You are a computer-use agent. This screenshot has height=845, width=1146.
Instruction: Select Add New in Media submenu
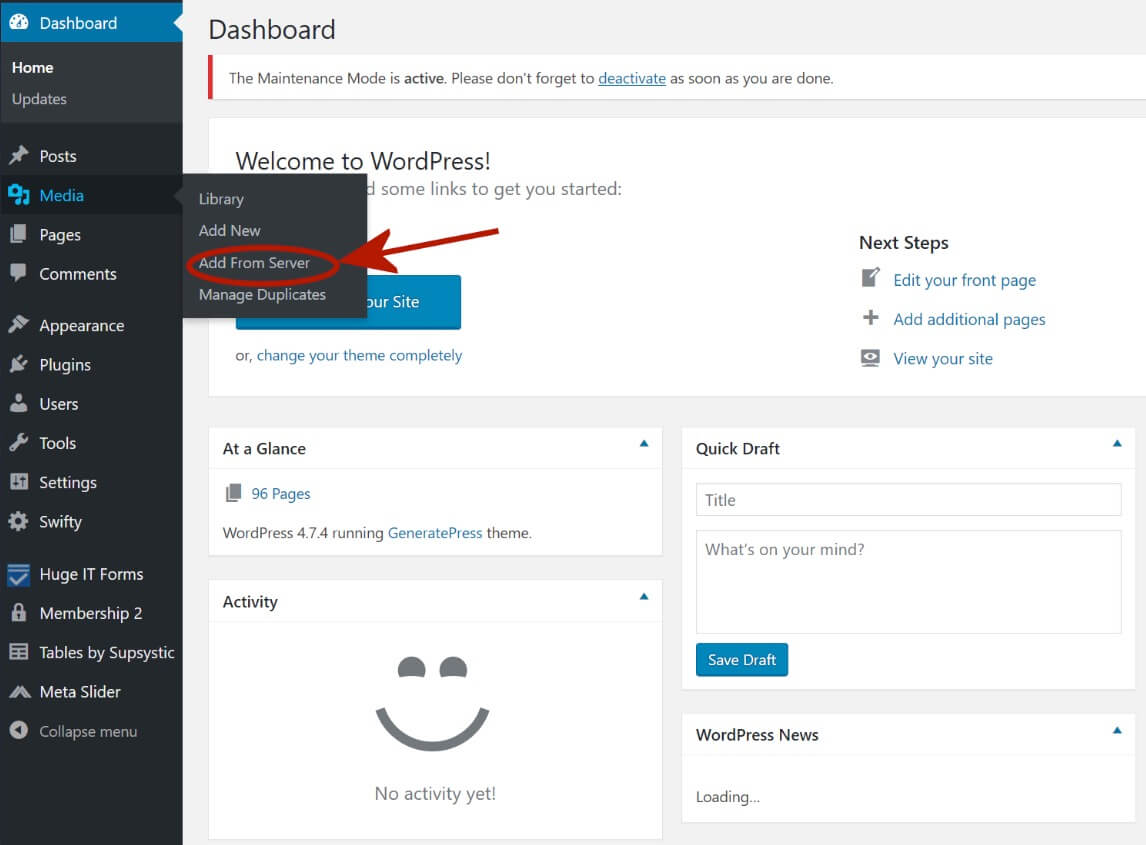229,230
